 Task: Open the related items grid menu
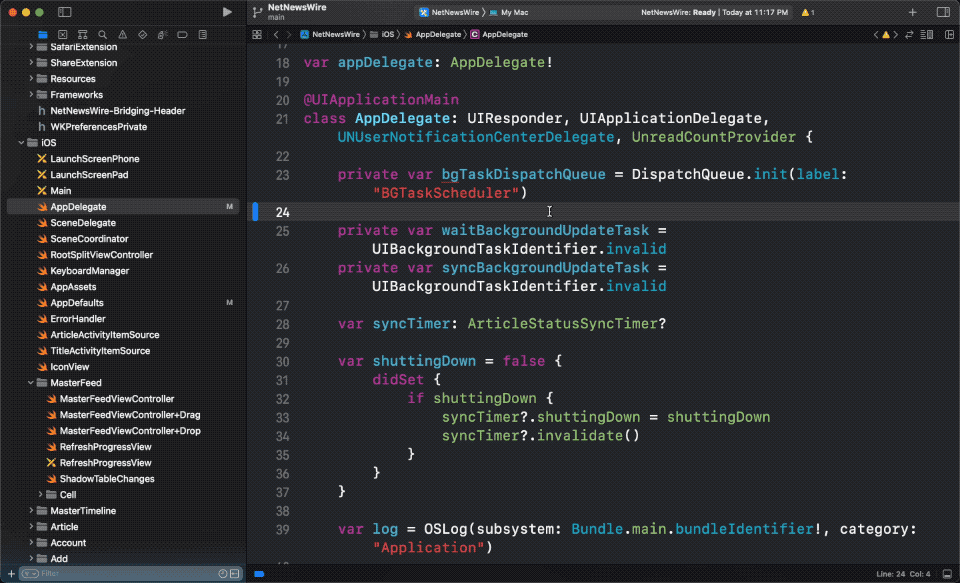(257, 34)
